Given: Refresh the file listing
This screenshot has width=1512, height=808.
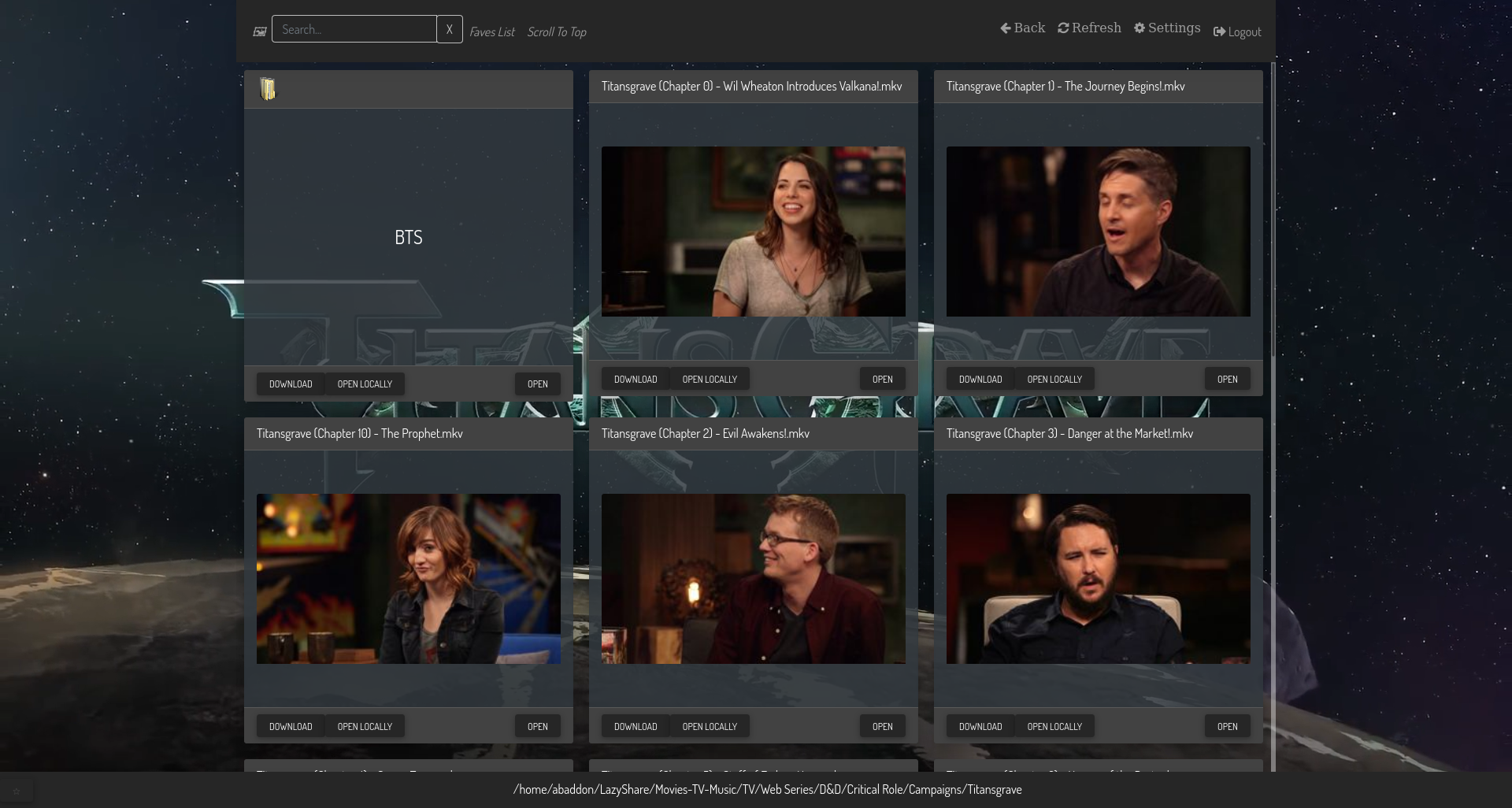Looking at the screenshot, I should tap(1089, 28).
